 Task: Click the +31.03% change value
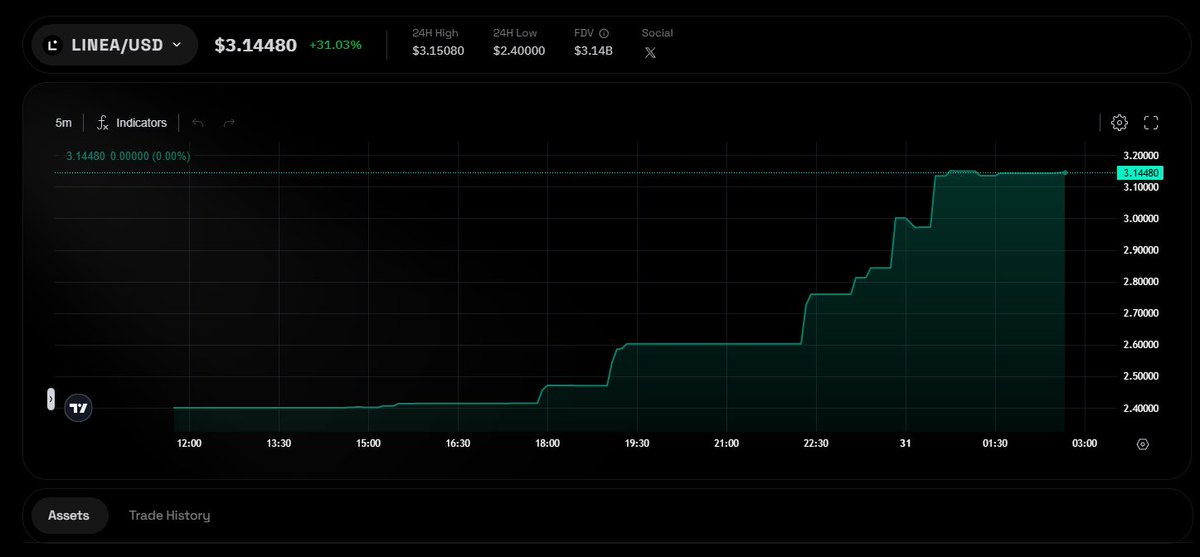pos(336,45)
